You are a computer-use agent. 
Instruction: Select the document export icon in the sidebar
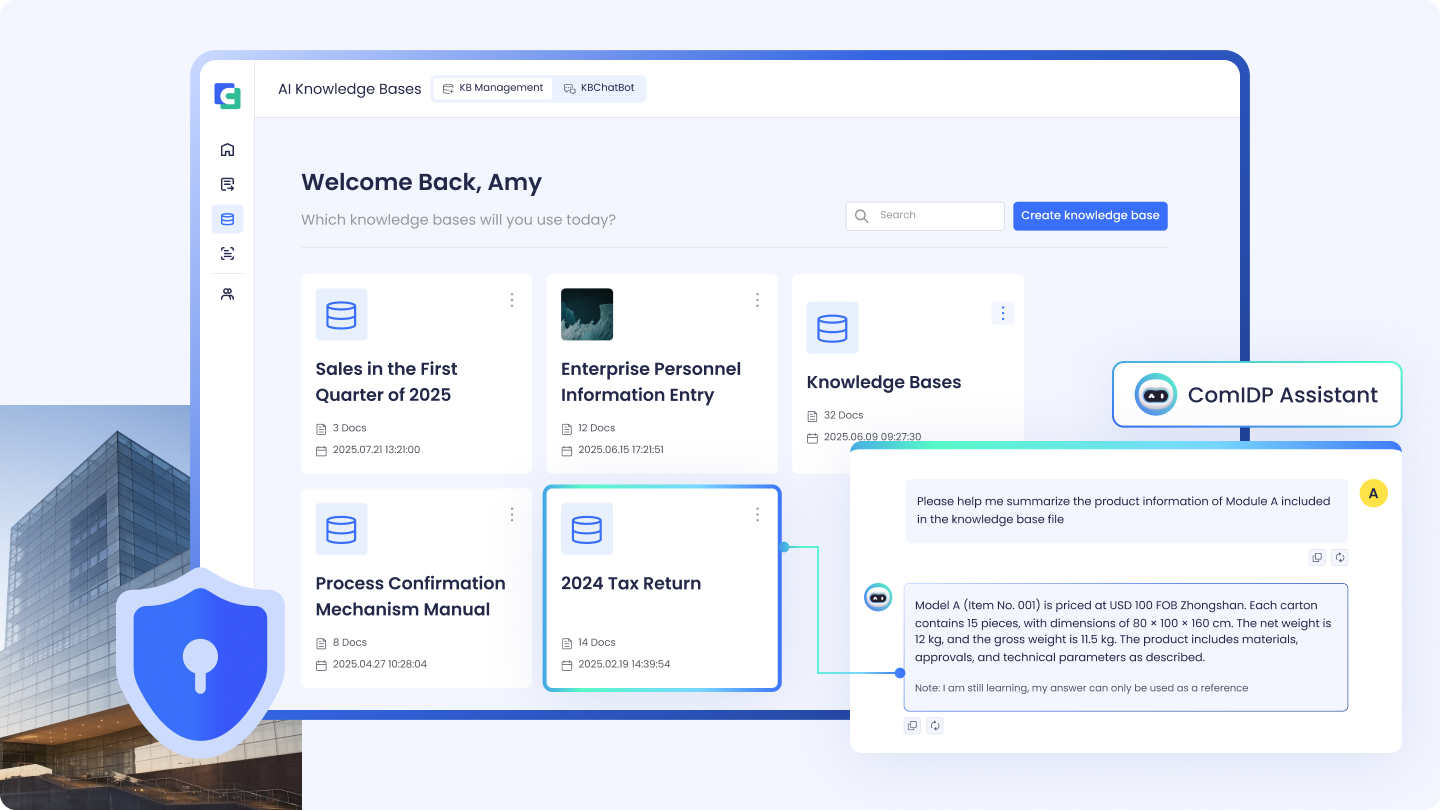click(227, 183)
